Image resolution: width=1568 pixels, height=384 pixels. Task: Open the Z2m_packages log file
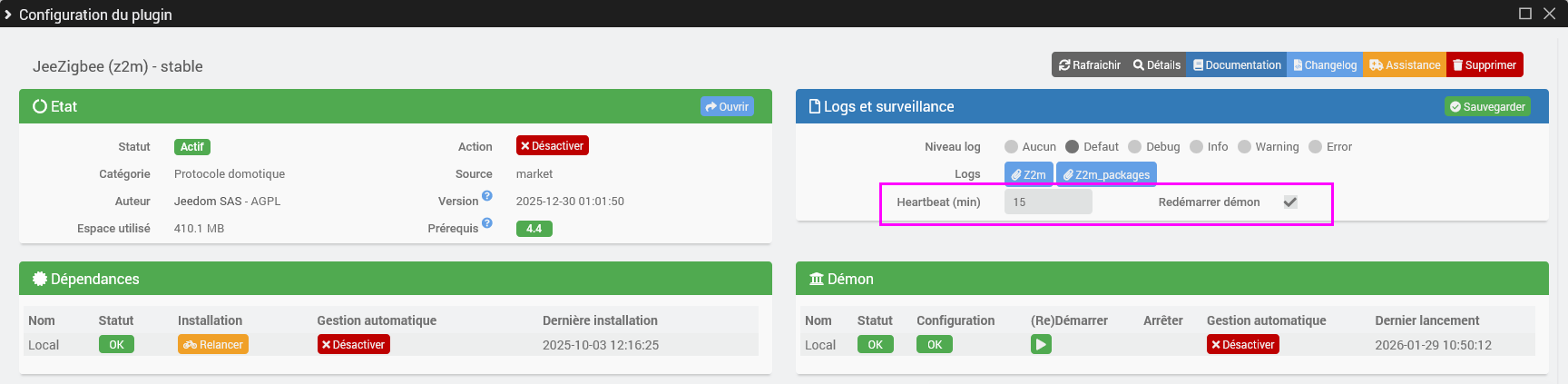(x=1106, y=174)
